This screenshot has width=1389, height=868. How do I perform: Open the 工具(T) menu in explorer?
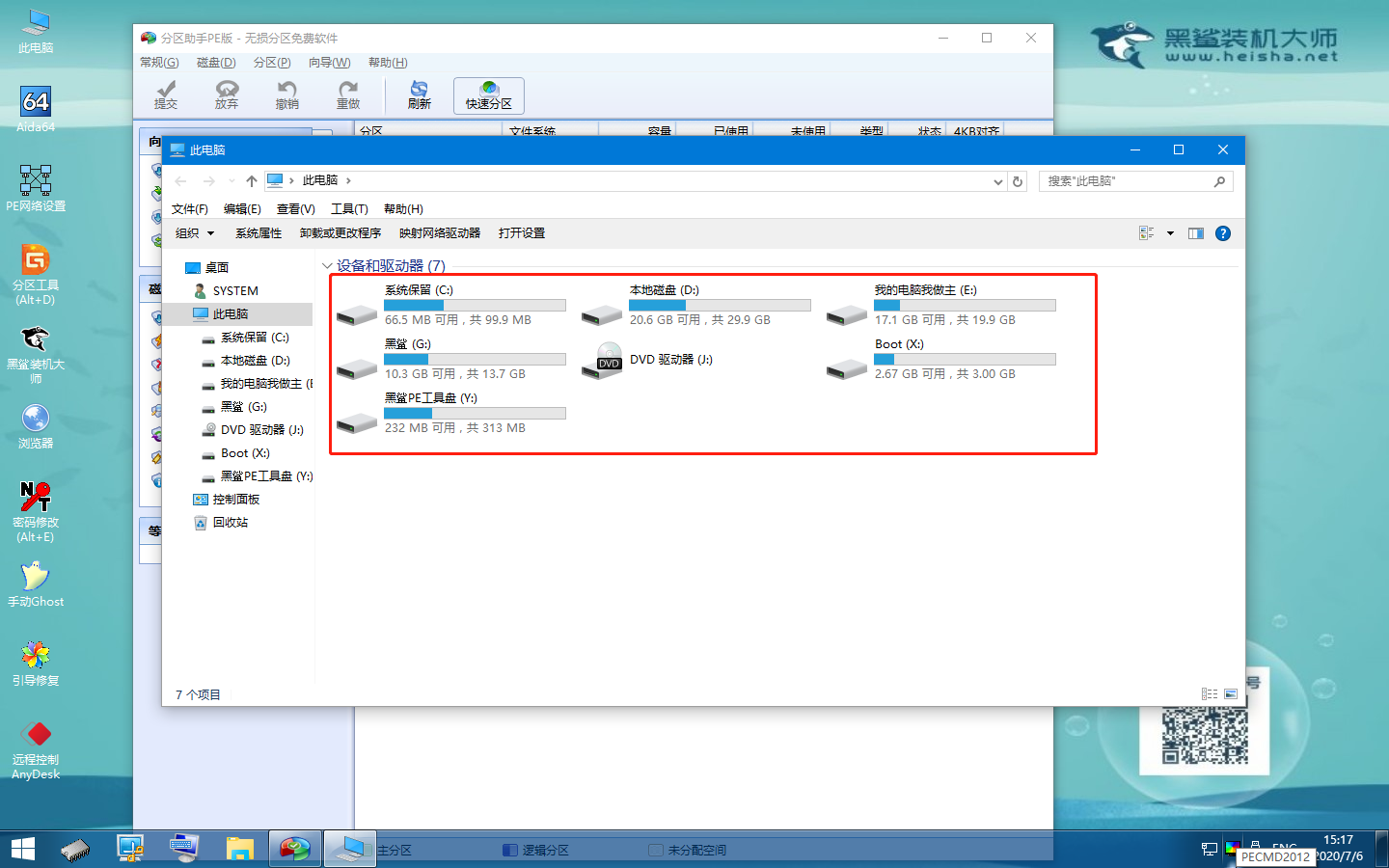349,209
